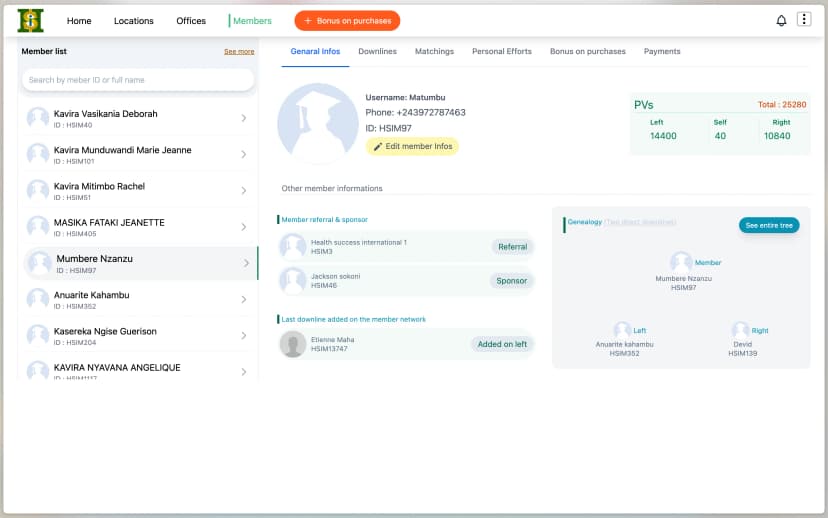This screenshot has width=828, height=518.
Task: Click See entire tree button
Action: pos(769,225)
